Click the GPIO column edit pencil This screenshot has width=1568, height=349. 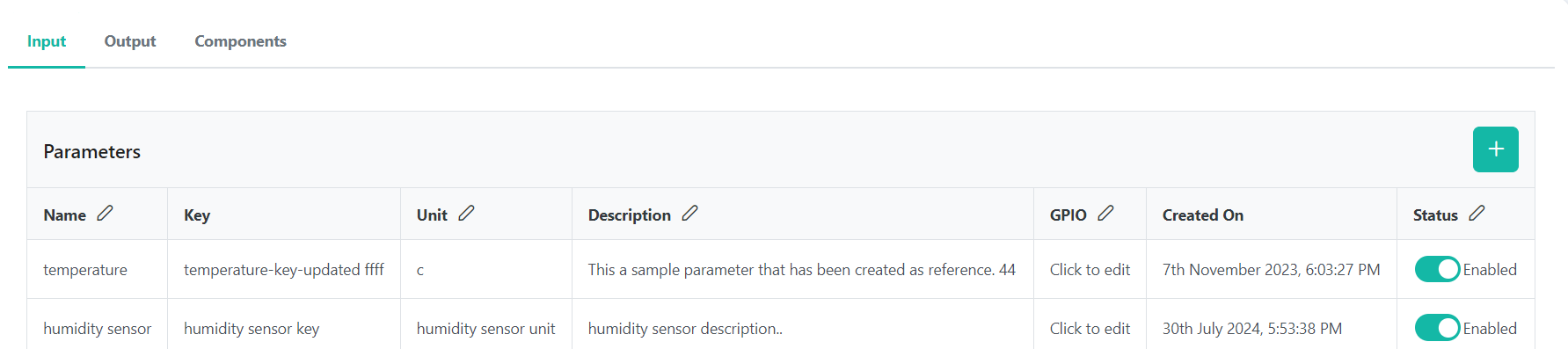coord(1105,213)
